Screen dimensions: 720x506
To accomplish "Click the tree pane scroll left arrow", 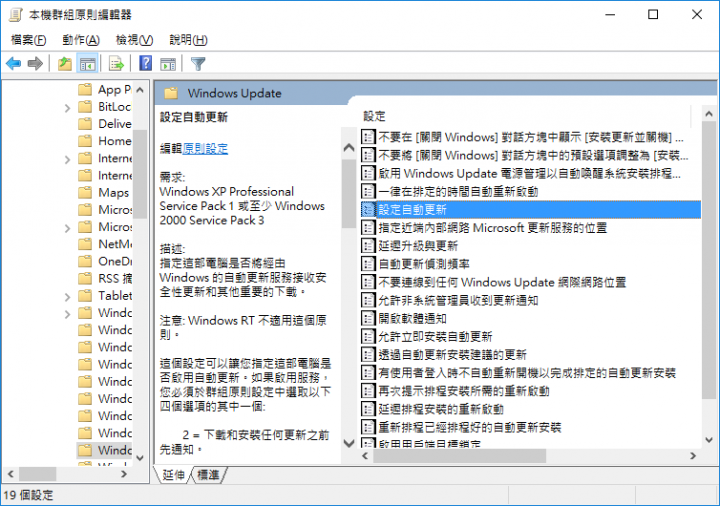I will pos(11,474).
